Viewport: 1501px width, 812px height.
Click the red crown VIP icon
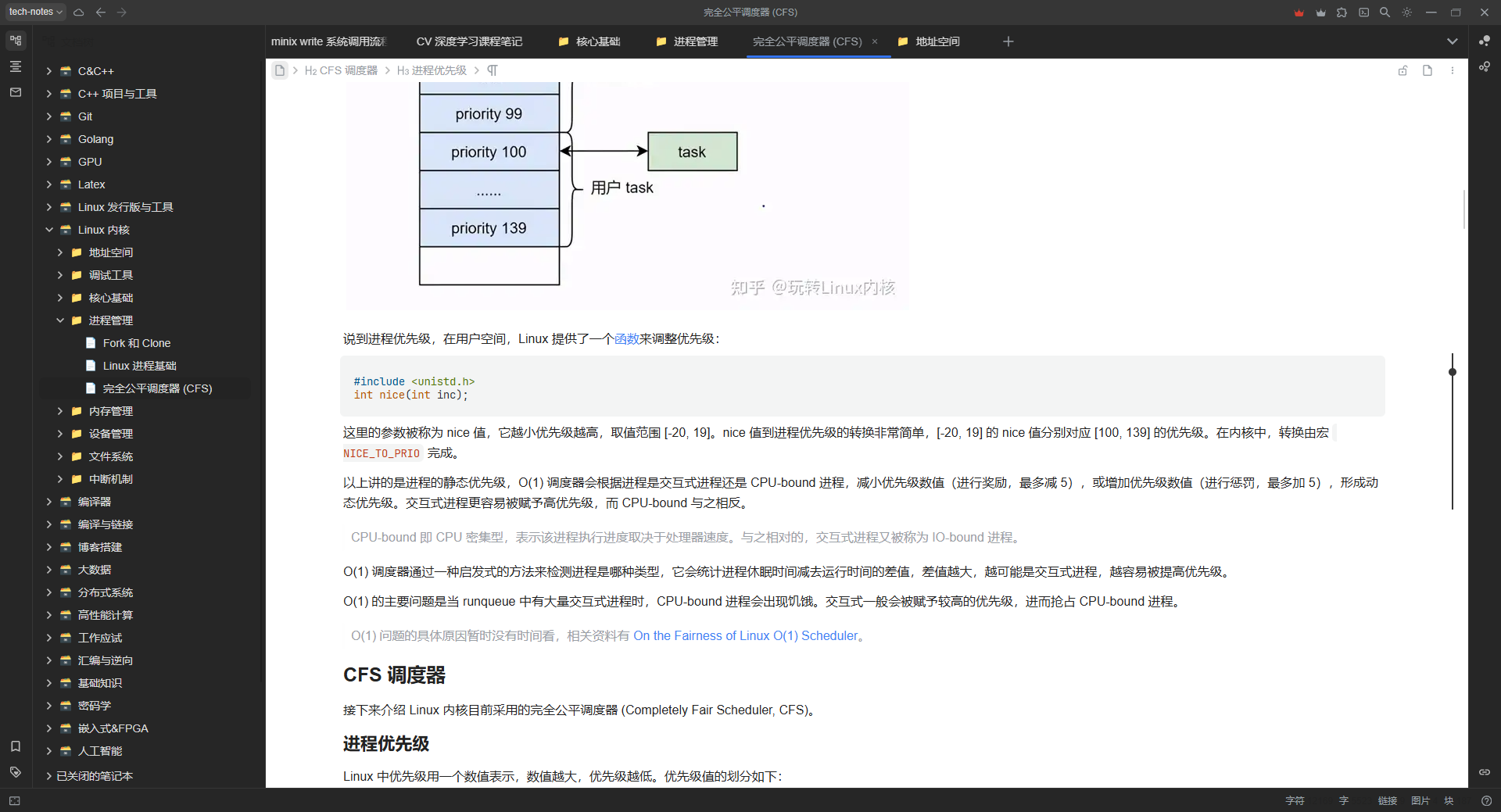(x=1299, y=13)
